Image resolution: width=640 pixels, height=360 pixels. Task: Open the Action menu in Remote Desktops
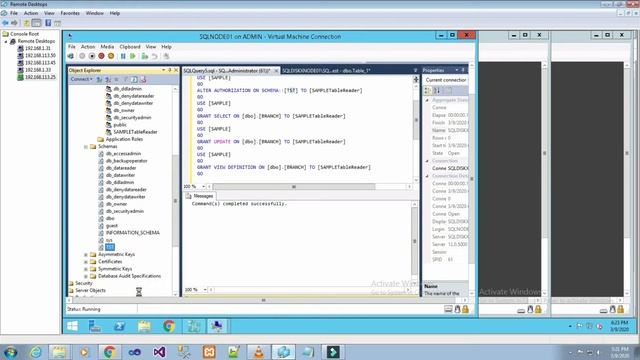tap(31, 13)
